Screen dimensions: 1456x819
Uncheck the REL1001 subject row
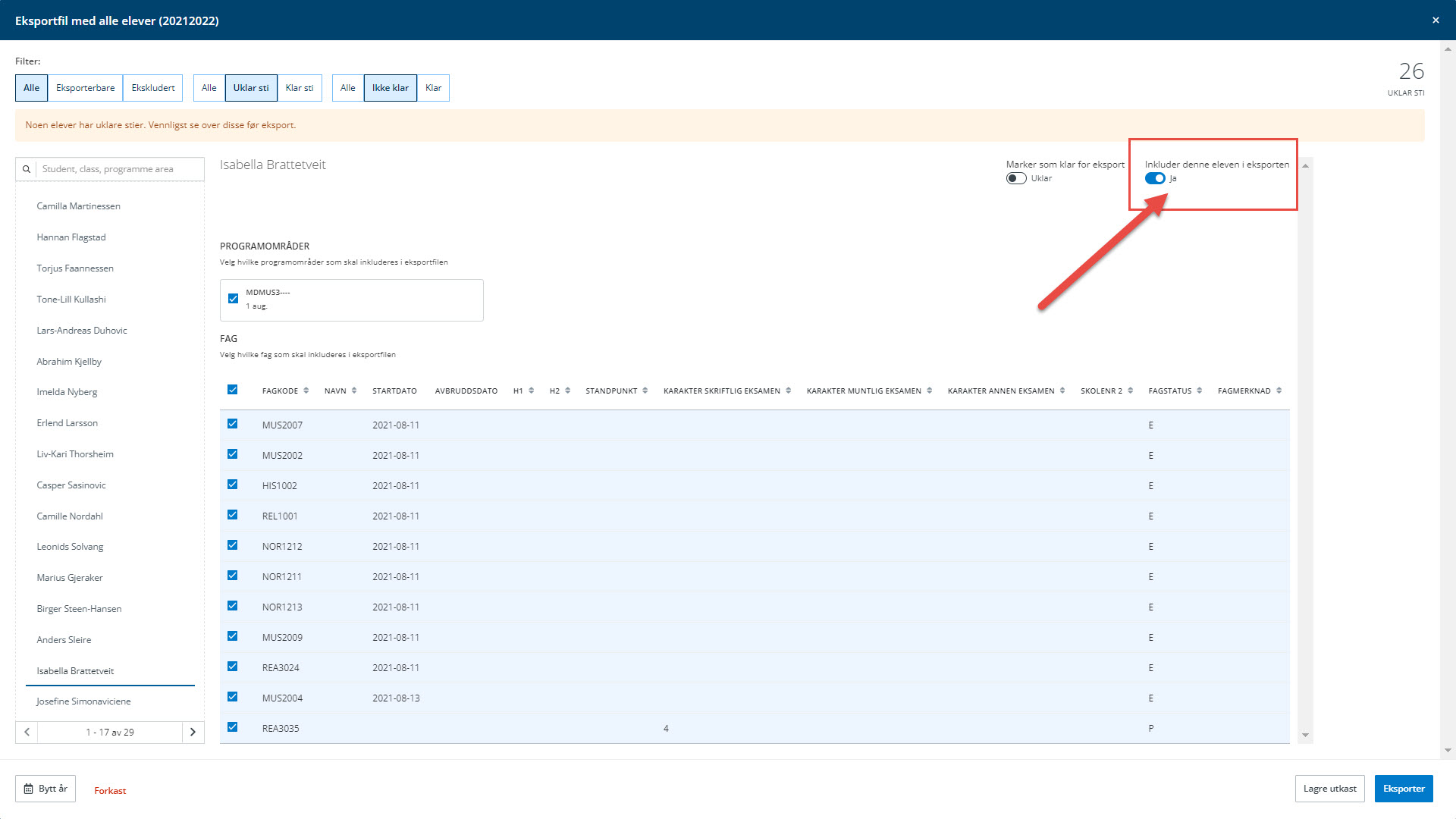point(233,515)
